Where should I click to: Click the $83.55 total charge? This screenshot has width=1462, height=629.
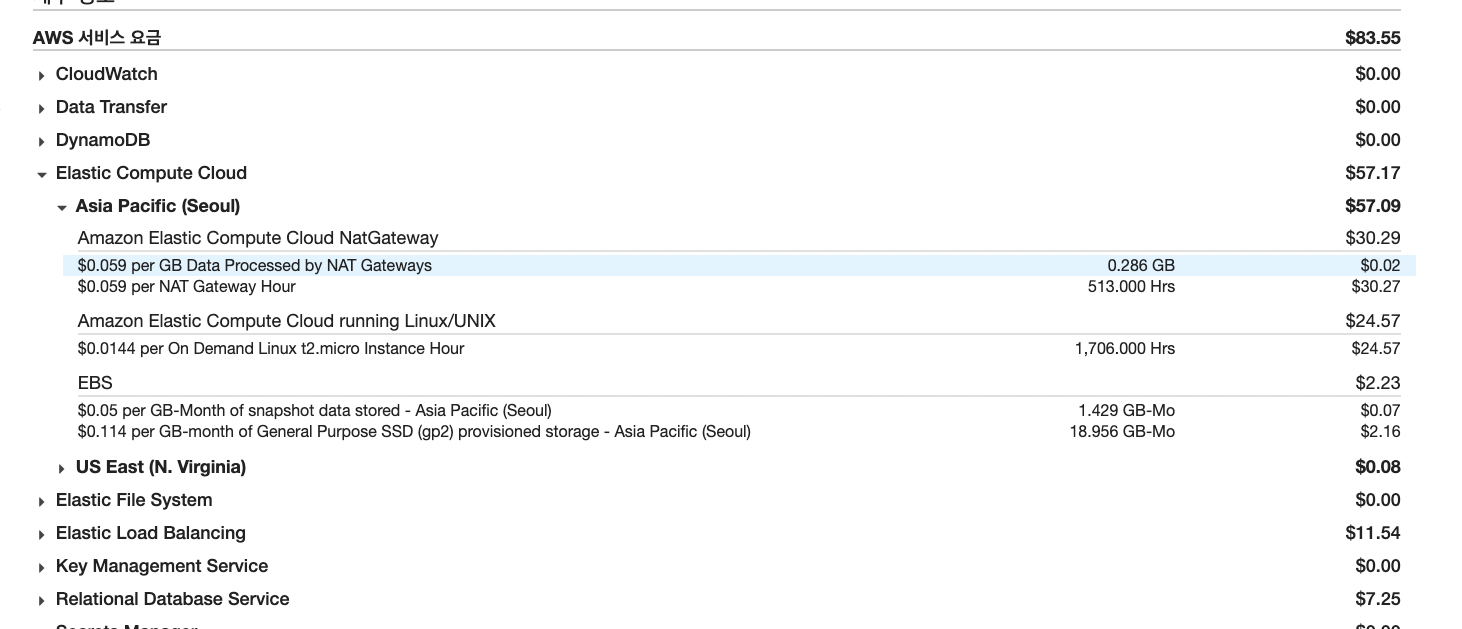(x=1373, y=38)
